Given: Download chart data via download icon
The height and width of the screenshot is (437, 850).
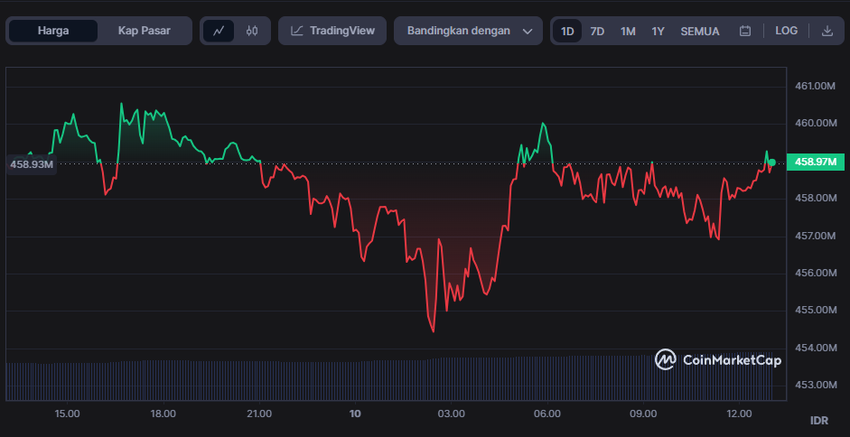Looking at the screenshot, I should pyautogui.click(x=827, y=31).
